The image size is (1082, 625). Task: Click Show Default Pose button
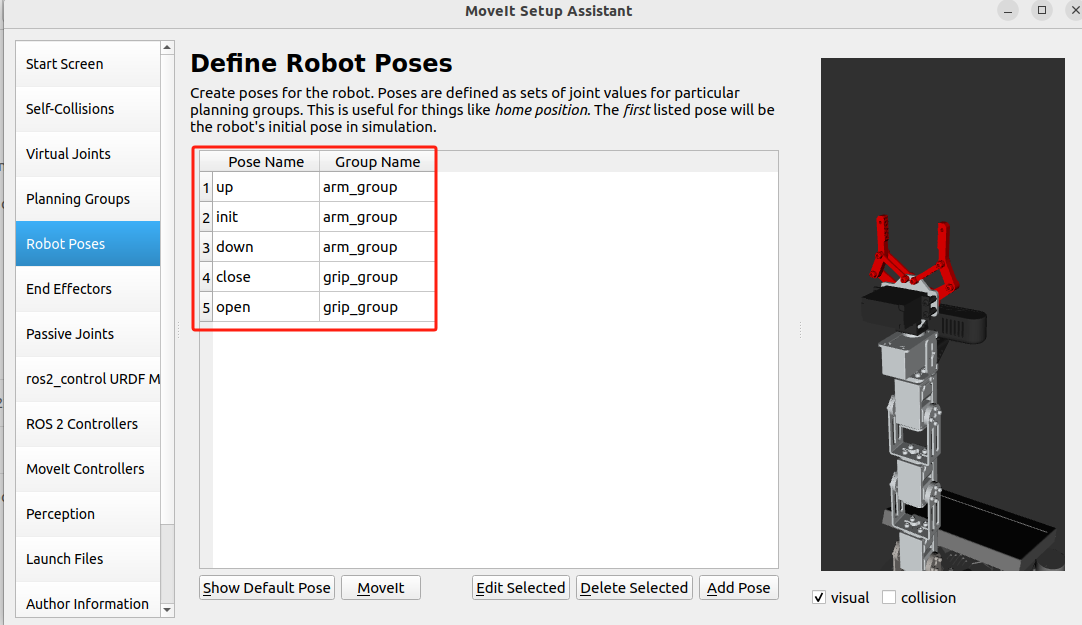267,588
